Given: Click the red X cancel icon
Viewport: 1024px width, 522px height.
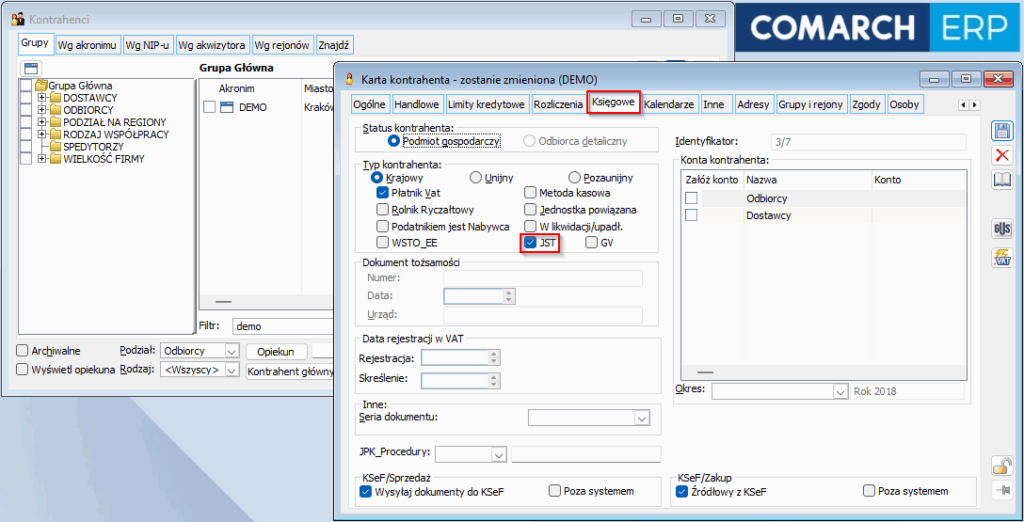Looking at the screenshot, I should (x=1001, y=155).
